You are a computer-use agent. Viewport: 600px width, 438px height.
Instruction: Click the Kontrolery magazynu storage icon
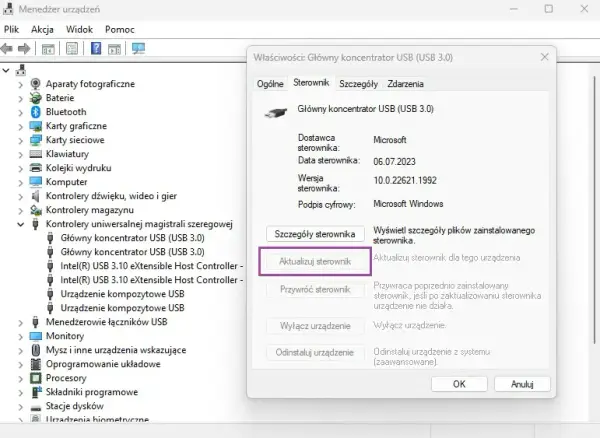[x=36, y=210]
